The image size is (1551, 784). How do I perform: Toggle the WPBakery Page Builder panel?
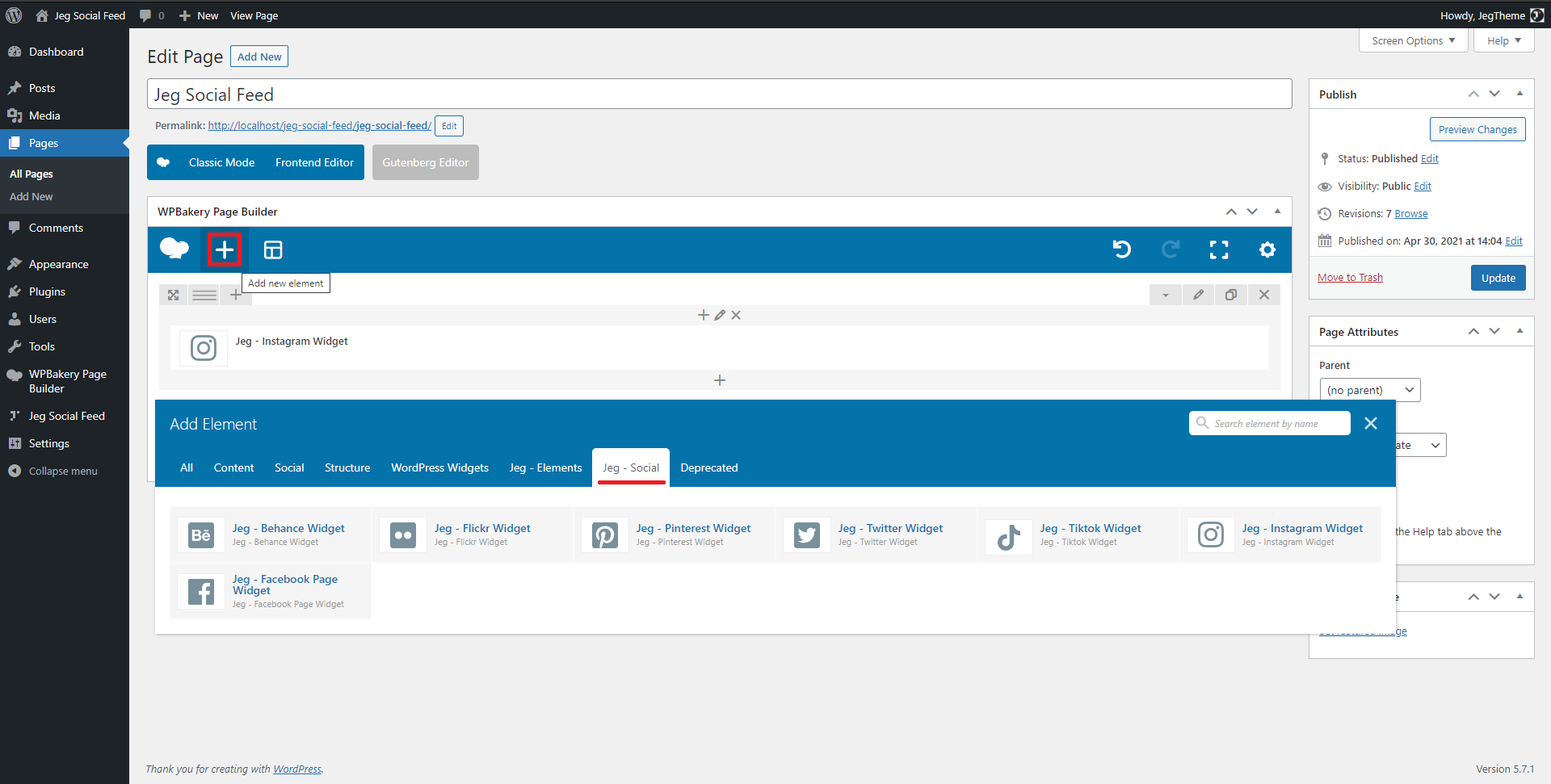[1277, 212]
